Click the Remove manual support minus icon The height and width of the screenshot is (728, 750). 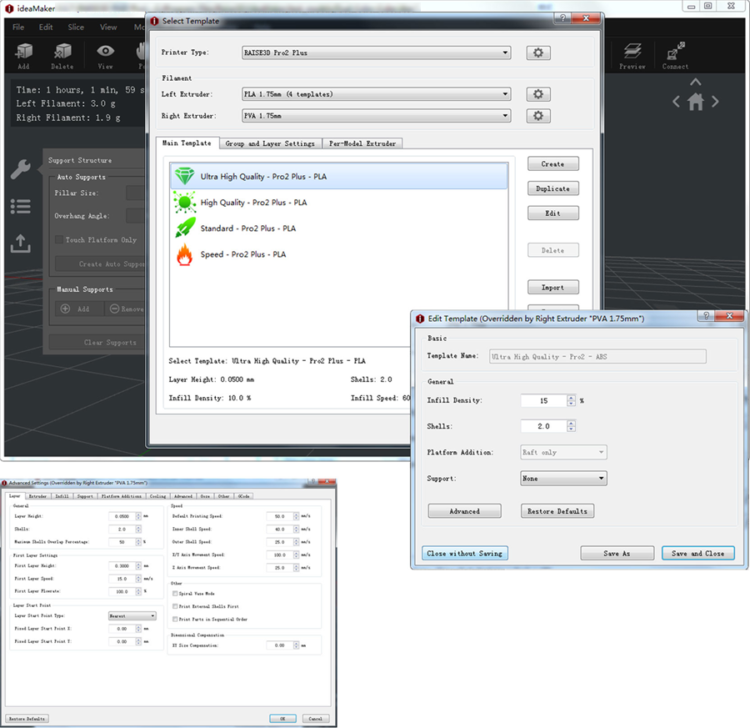pos(114,309)
